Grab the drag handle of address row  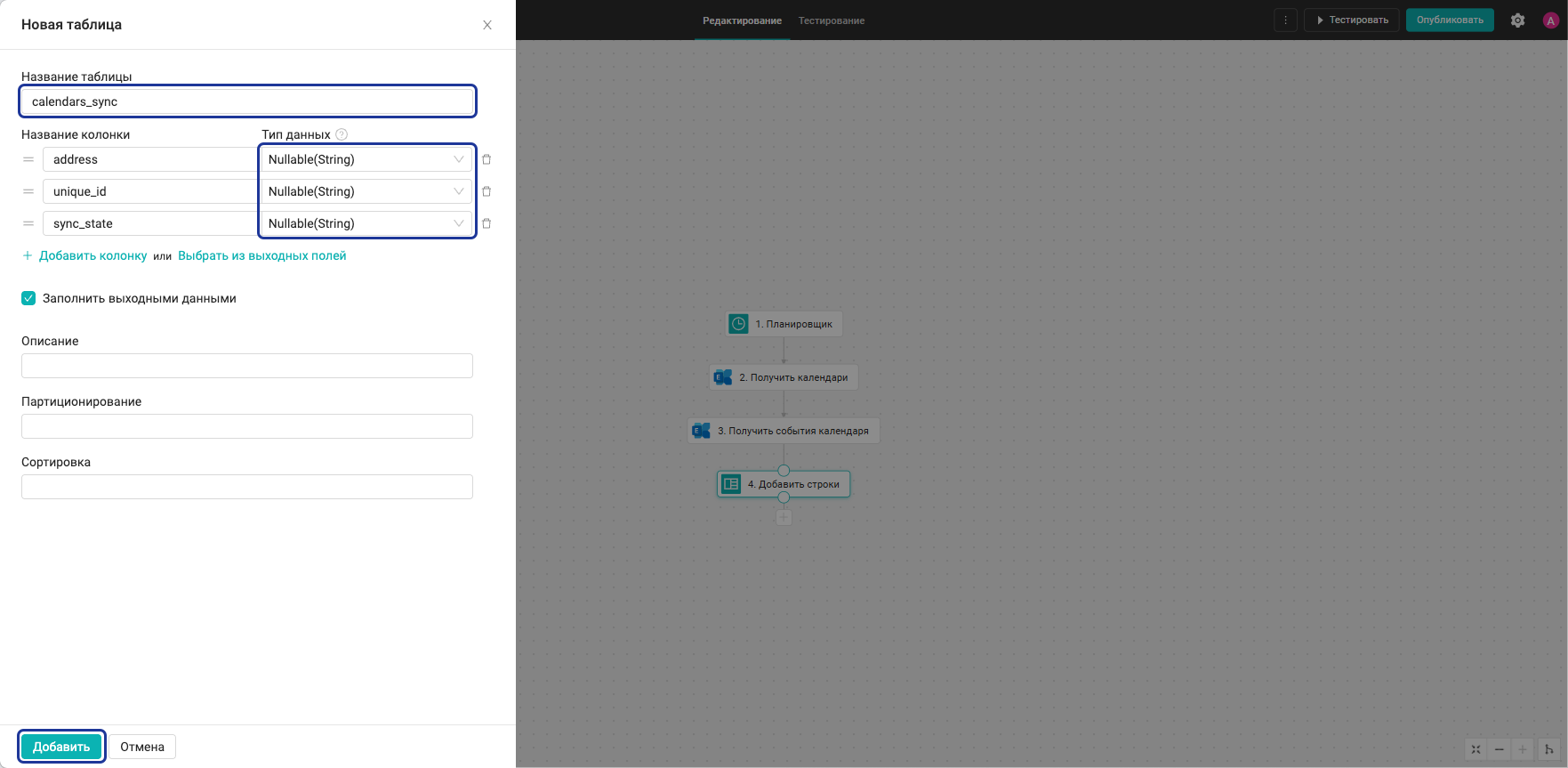pos(28,159)
